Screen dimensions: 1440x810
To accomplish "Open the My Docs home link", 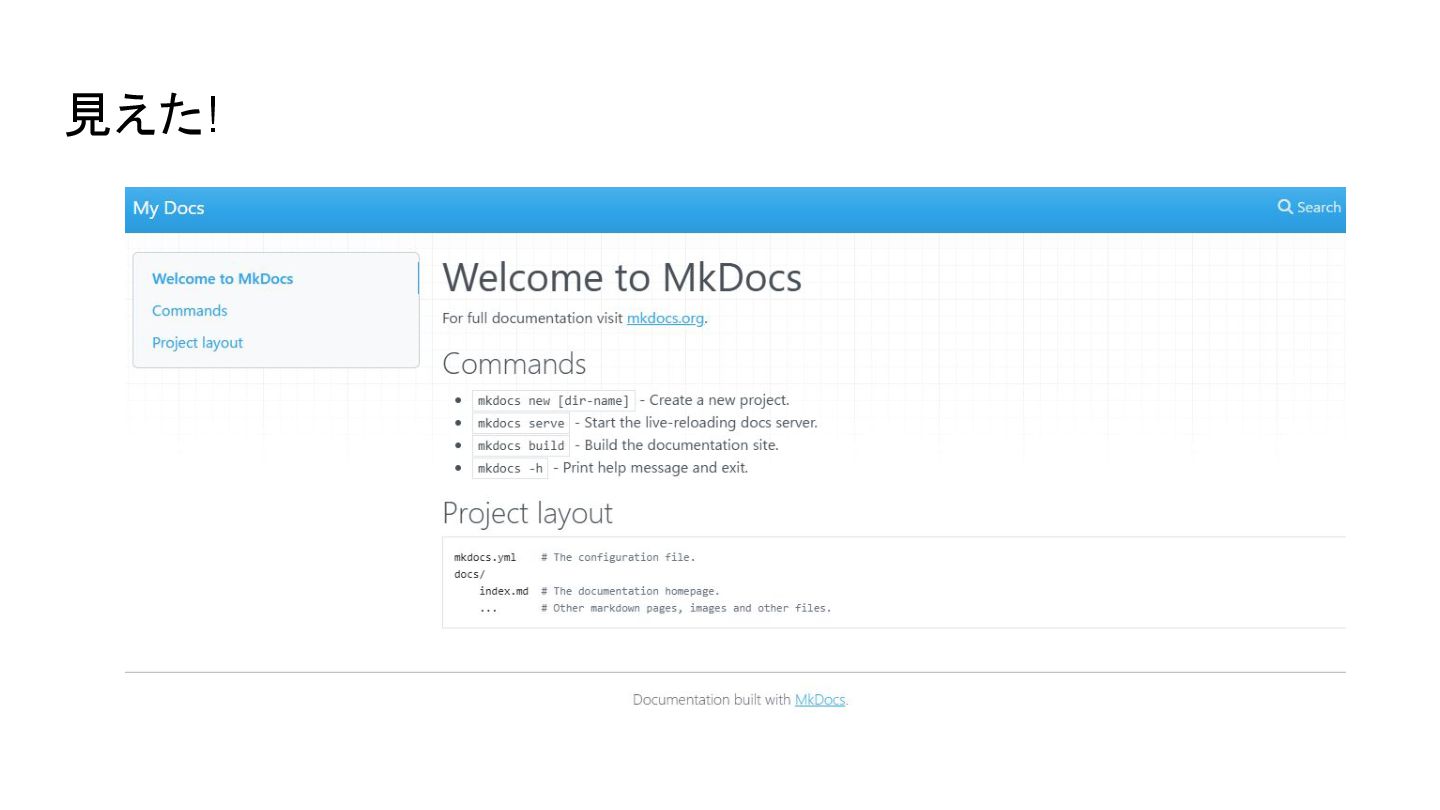I will [168, 208].
